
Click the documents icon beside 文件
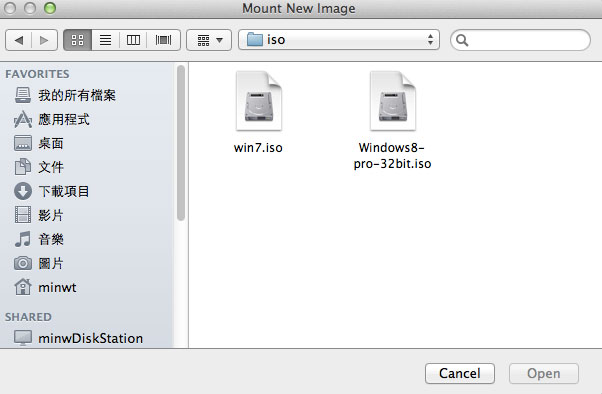click(23, 167)
